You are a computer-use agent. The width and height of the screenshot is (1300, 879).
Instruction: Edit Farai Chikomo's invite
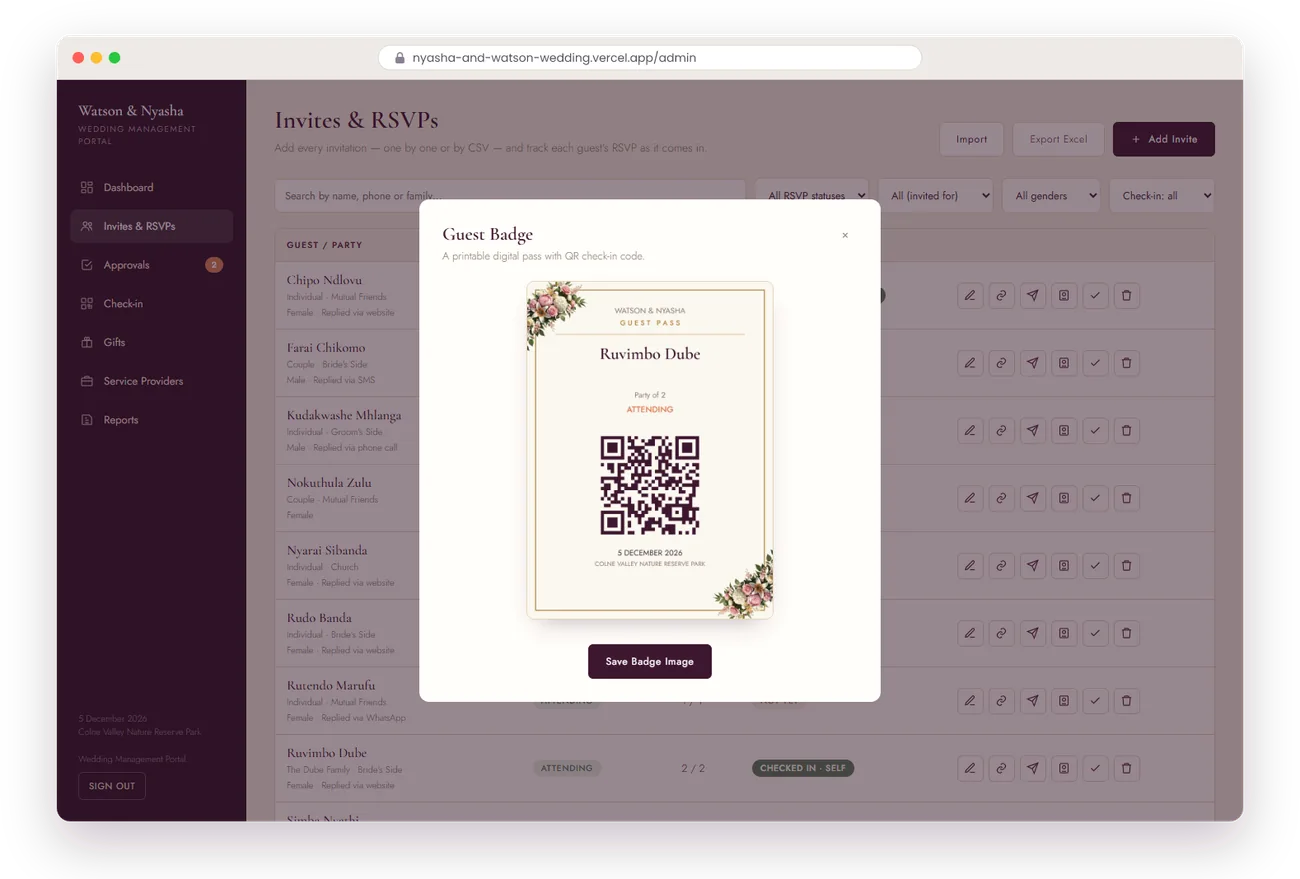click(x=970, y=363)
